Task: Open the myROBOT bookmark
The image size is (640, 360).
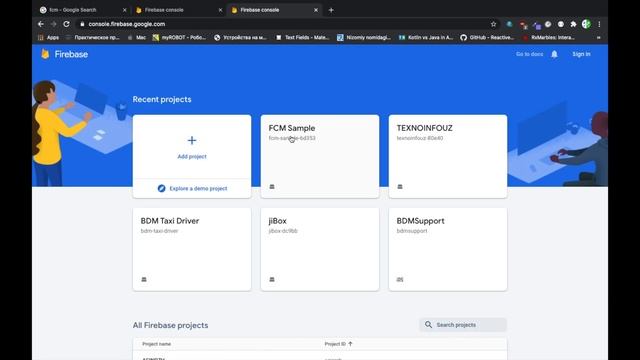Action: click(180, 38)
